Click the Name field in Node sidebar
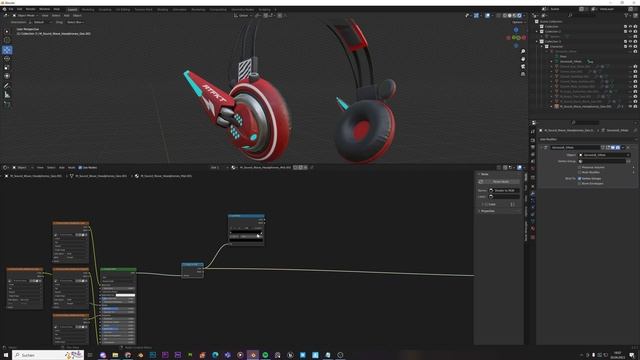 [x=504, y=191]
